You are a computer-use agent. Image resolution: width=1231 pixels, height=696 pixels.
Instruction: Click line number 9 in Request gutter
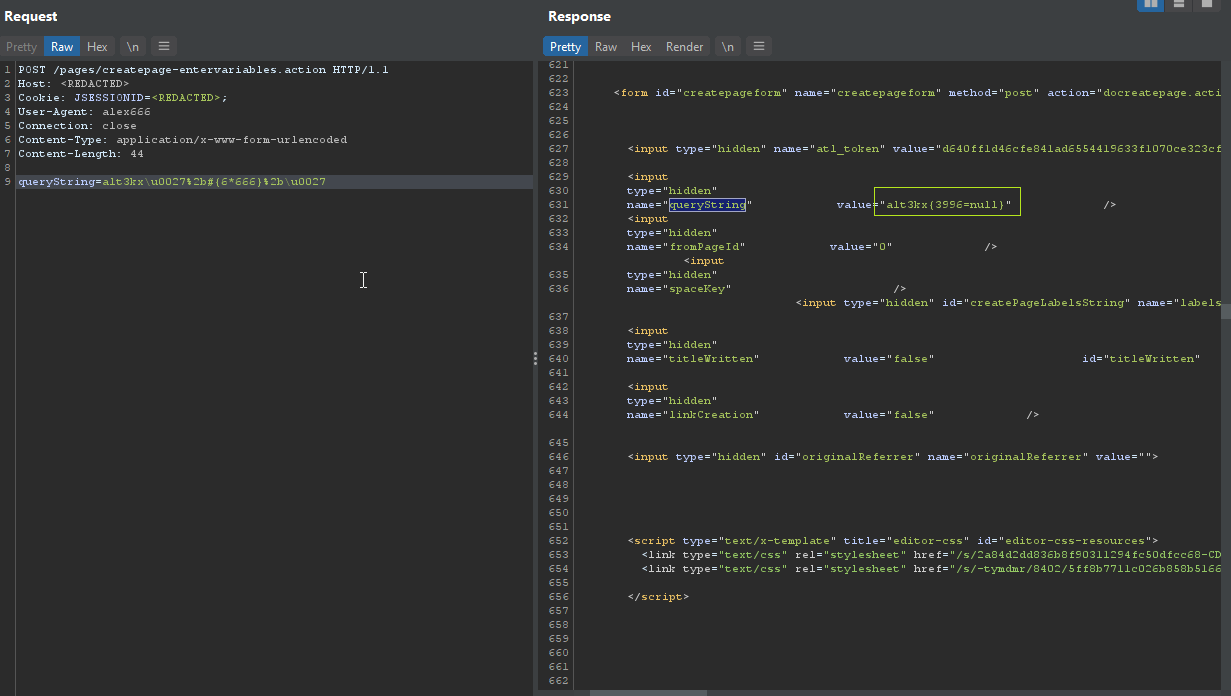(x=7, y=182)
